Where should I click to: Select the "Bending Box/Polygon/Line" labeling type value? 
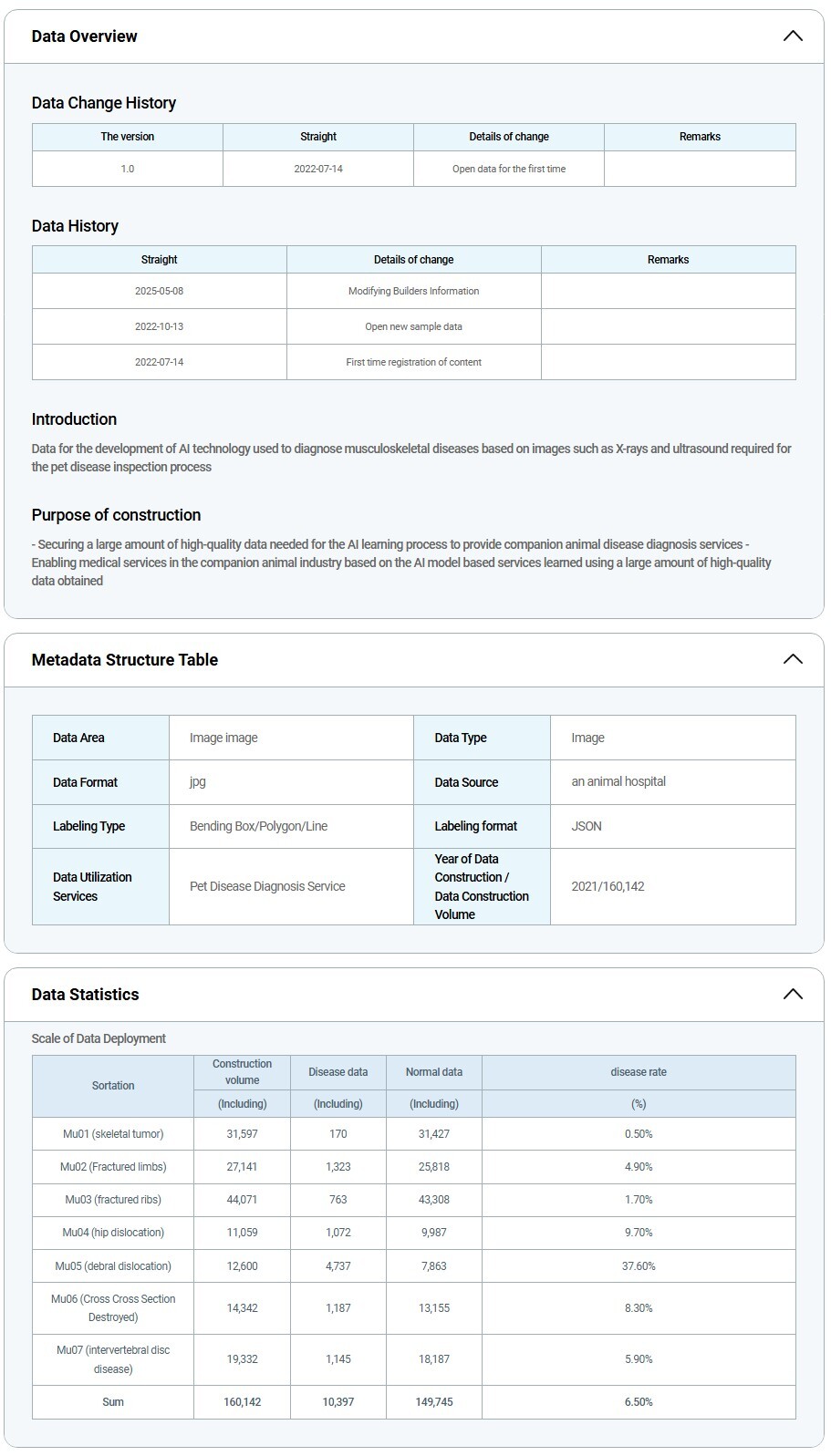(258, 826)
